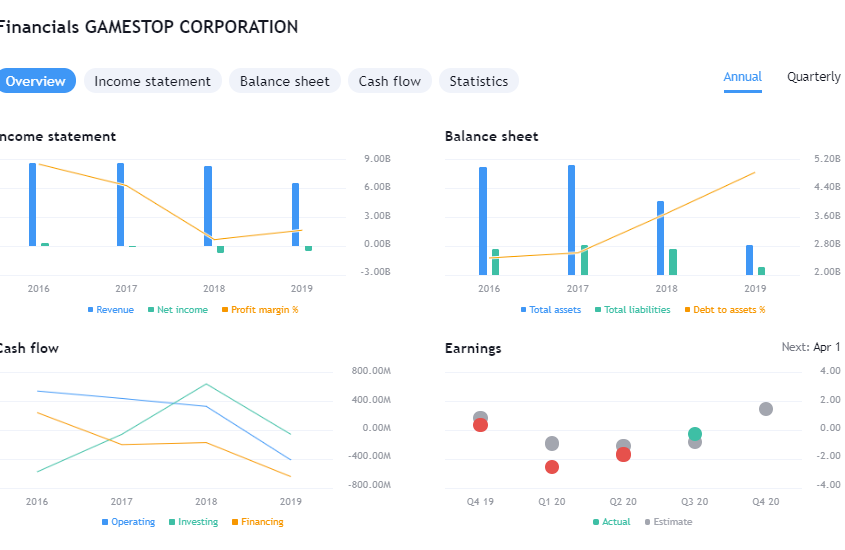Viewport: 845px width, 550px height.
Task: Open the Income statement tab
Action: tap(152, 81)
